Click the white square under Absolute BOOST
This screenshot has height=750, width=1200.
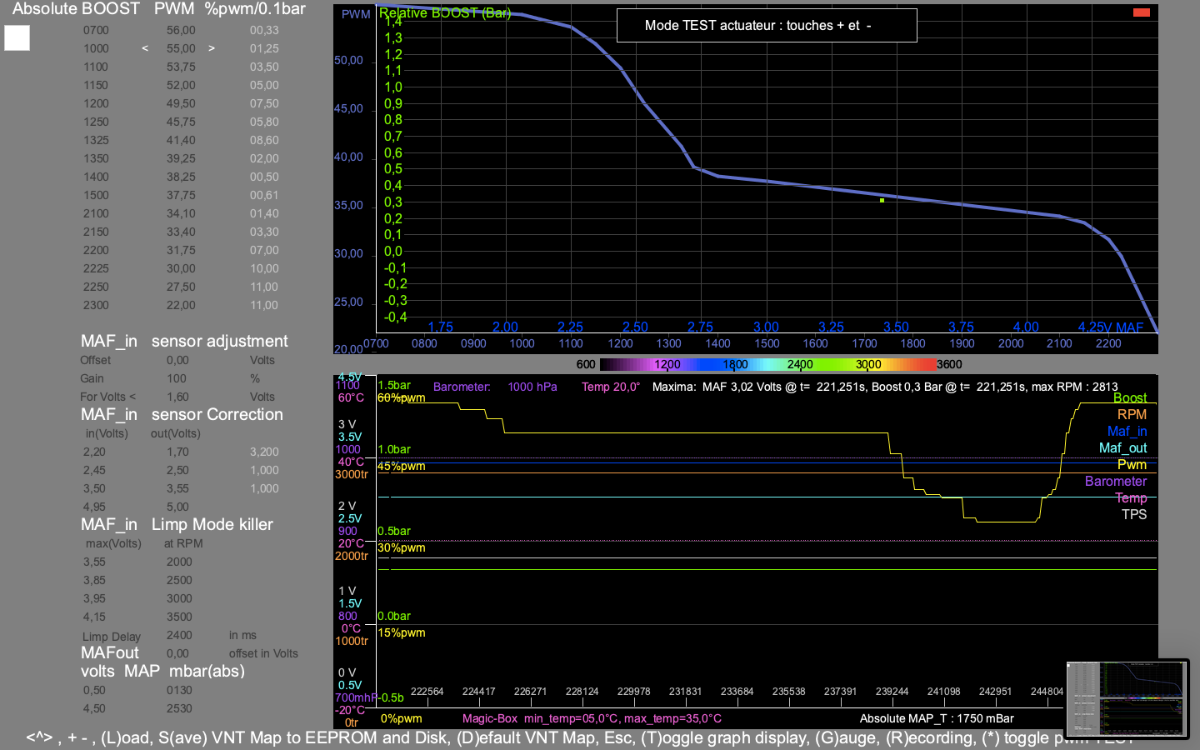pyautogui.click(x=17, y=38)
